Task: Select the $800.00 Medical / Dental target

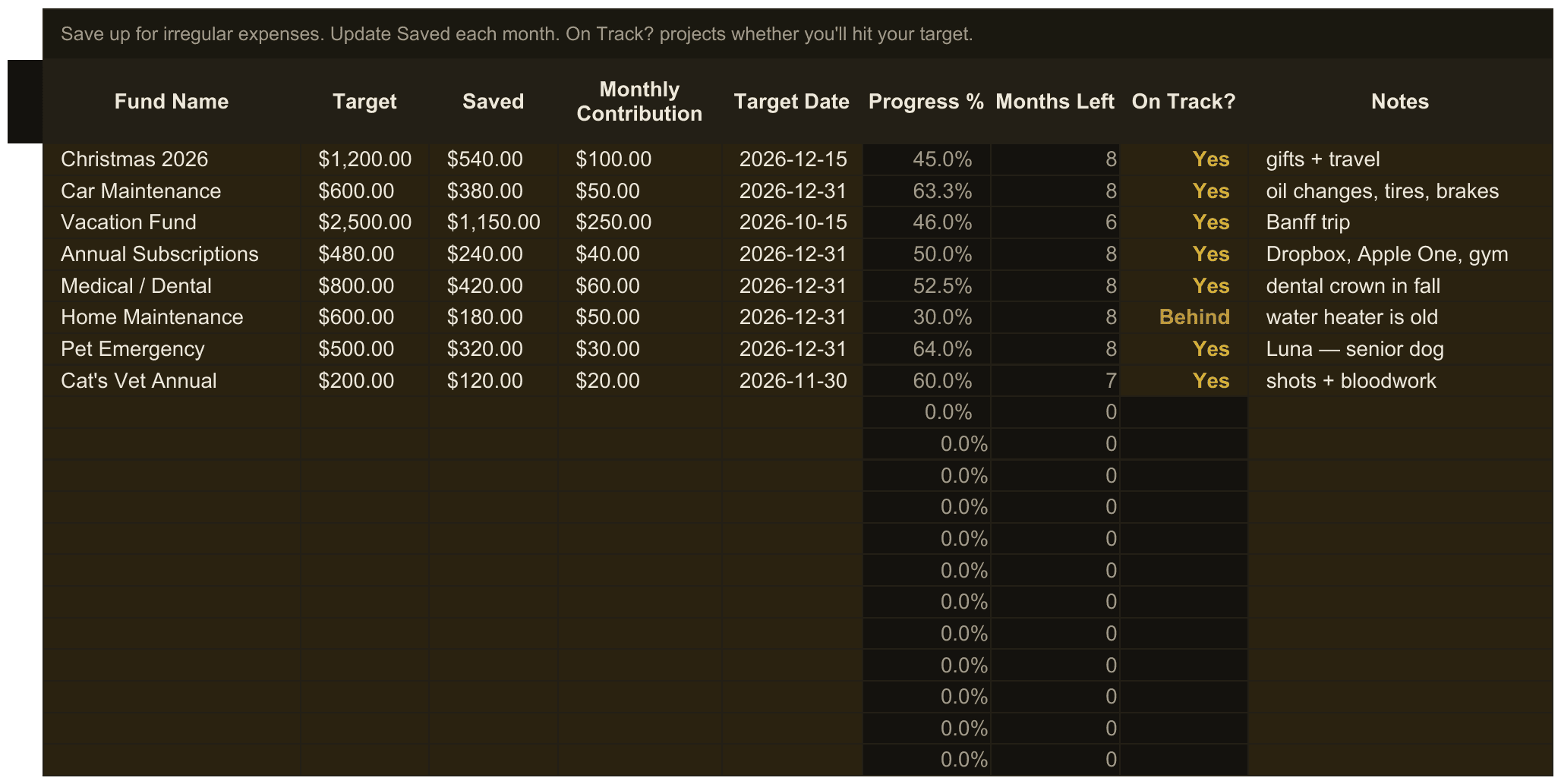Action: coord(364,286)
